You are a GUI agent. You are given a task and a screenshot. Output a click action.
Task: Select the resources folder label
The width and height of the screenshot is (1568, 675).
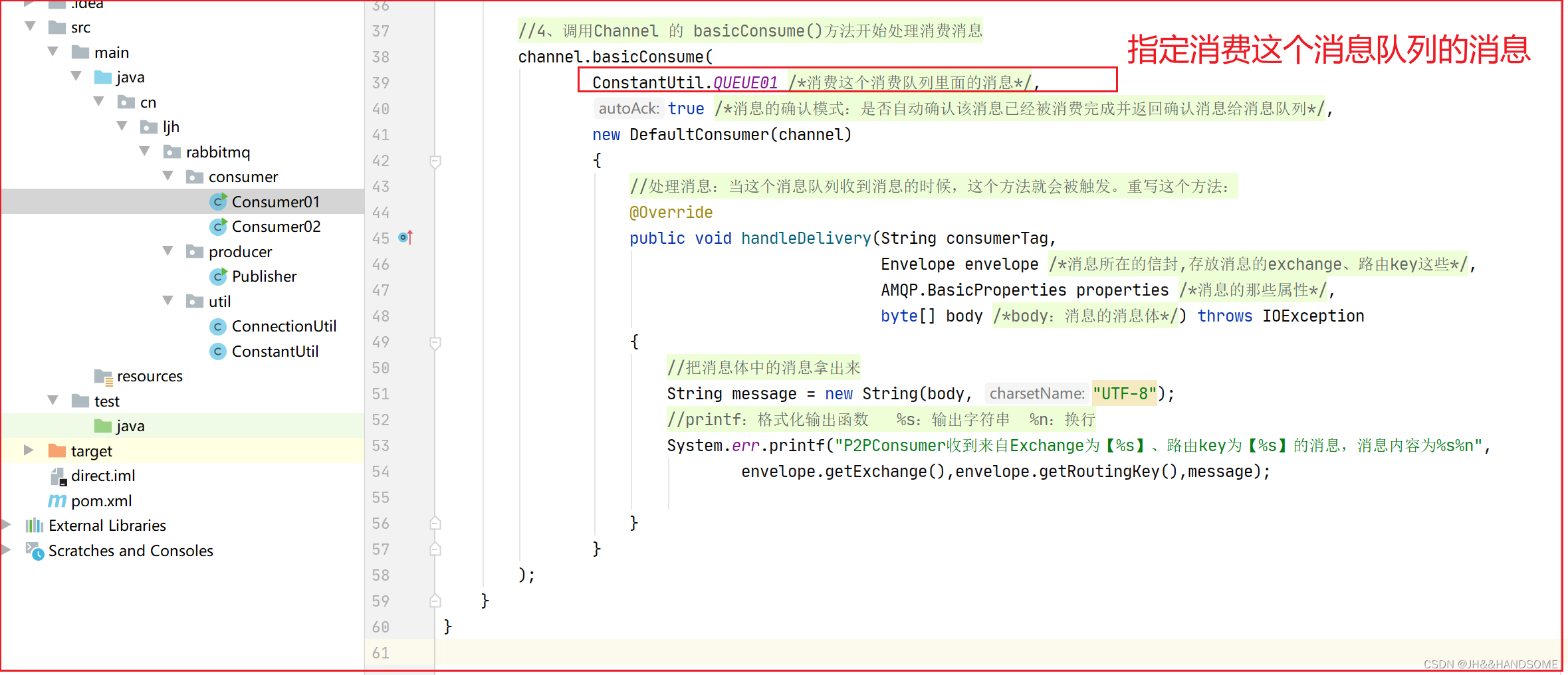(150, 376)
